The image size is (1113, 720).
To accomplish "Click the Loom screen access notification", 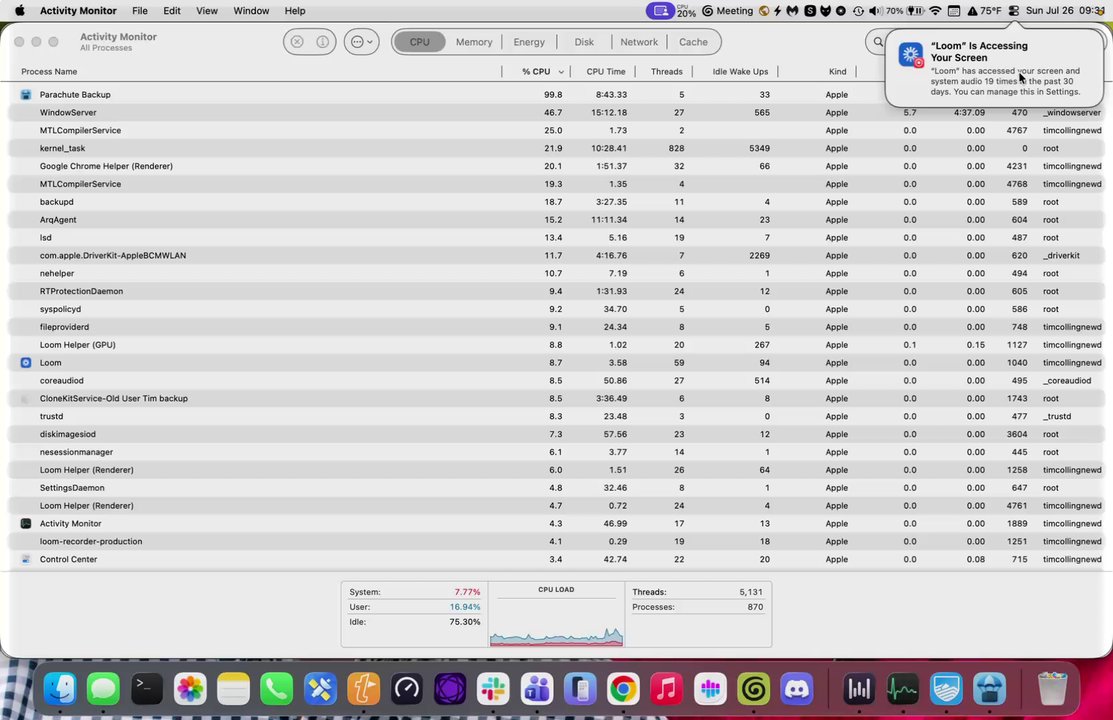I will point(994,68).
